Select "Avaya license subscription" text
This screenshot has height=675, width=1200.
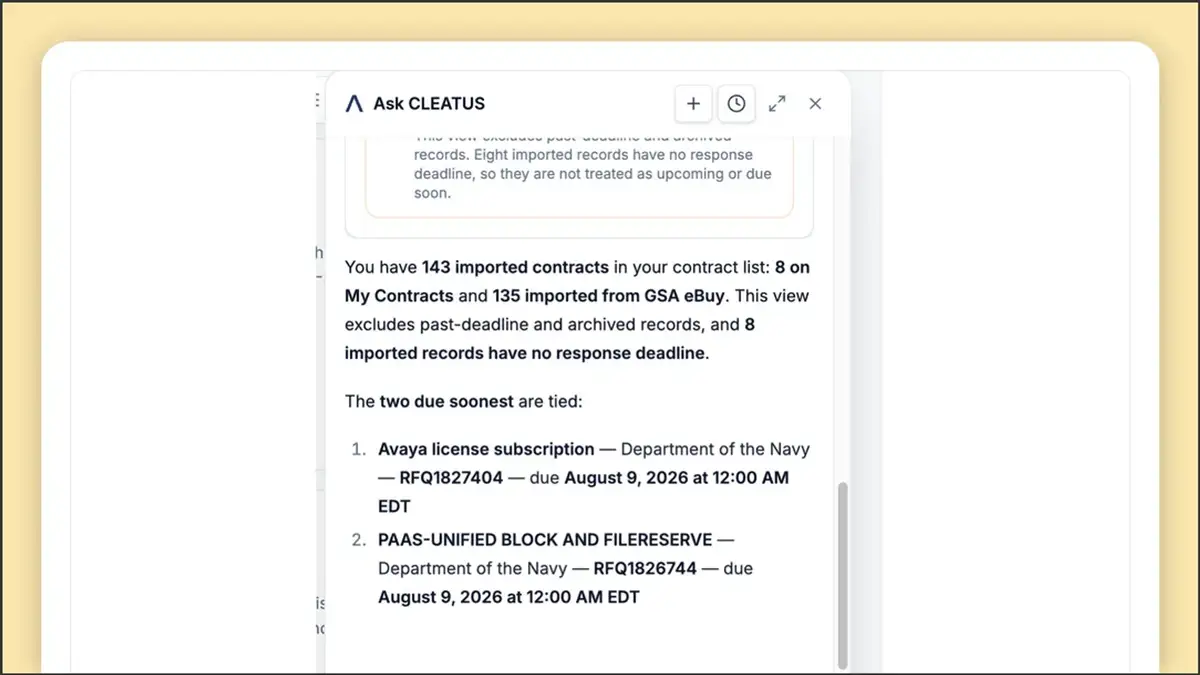[486, 449]
